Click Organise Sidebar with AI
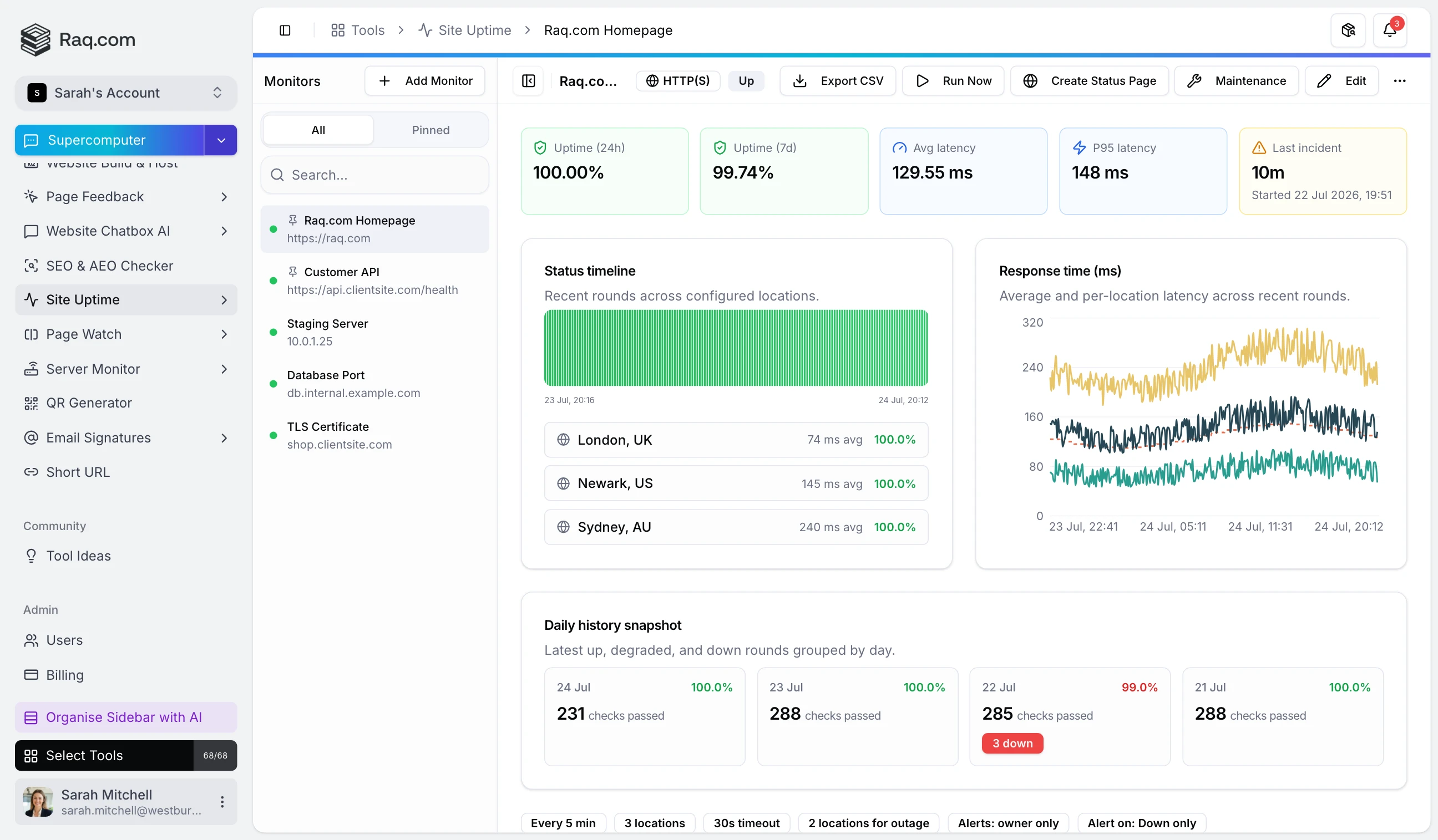Screen dimensions: 1438x840 (x=125, y=717)
